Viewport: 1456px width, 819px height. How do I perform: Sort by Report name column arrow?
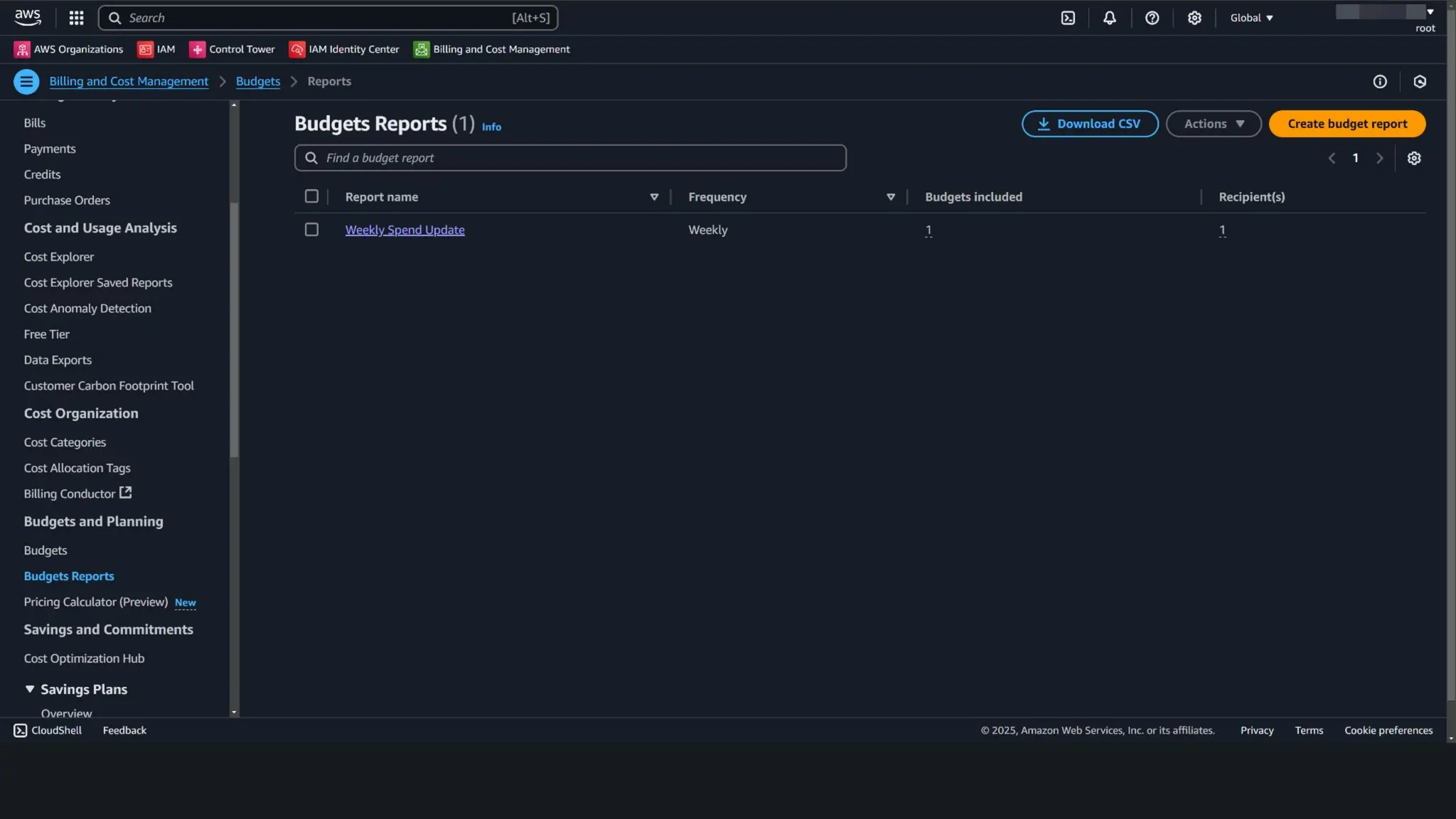click(x=653, y=197)
